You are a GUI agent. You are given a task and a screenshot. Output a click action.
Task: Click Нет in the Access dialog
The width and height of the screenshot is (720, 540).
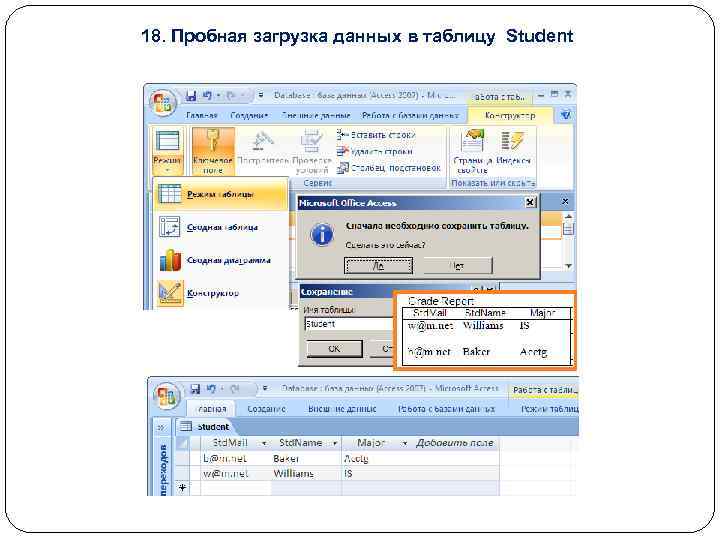tap(458, 265)
